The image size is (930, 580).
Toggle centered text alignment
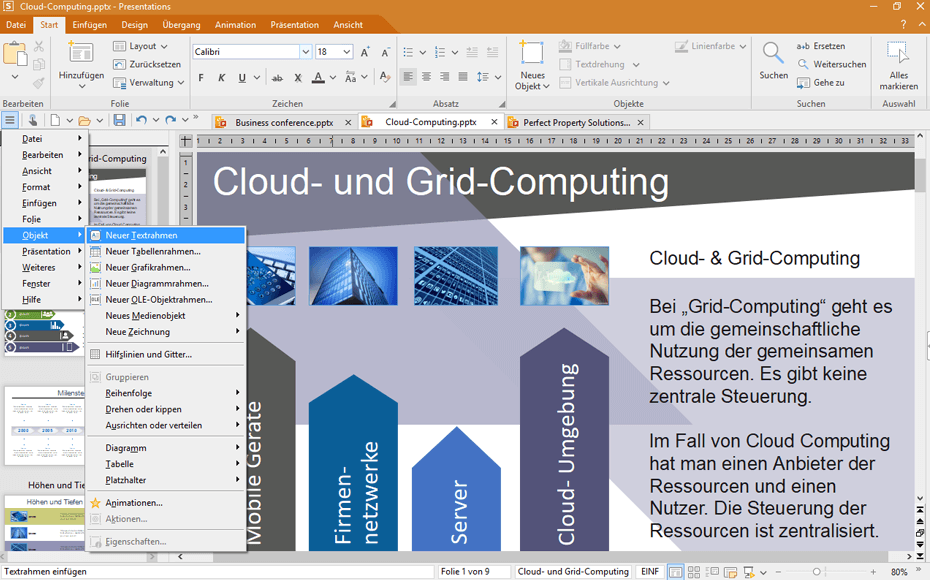coord(426,77)
